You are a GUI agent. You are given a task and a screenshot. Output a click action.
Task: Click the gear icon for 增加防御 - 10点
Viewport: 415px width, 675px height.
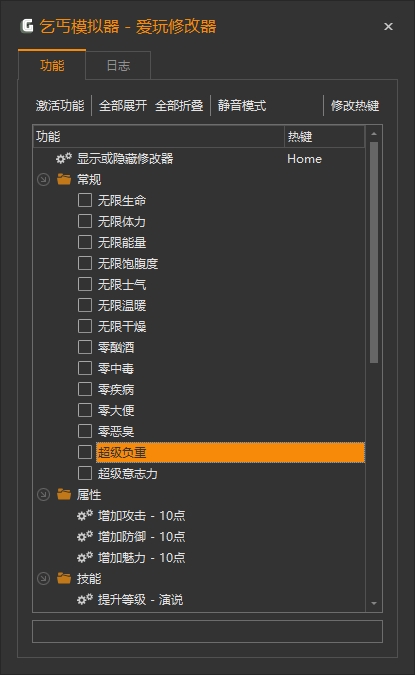(x=85, y=536)
